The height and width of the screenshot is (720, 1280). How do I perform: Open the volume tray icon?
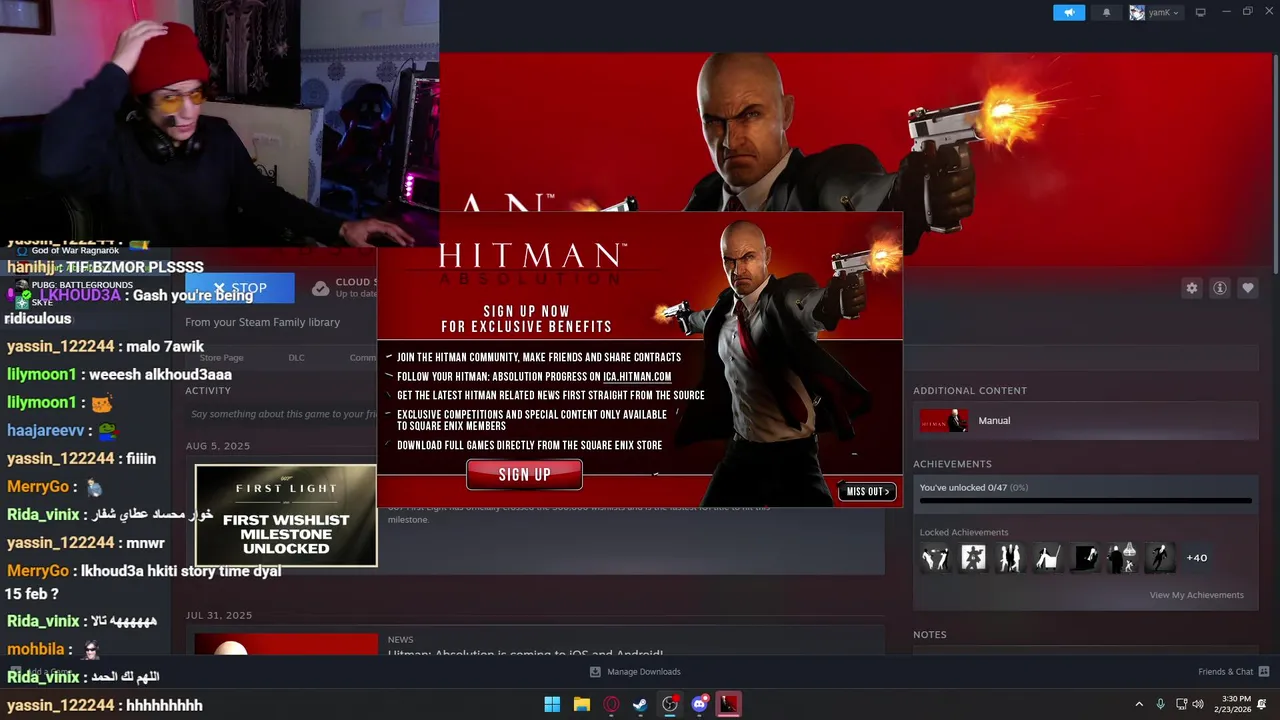click(1198, 704)
